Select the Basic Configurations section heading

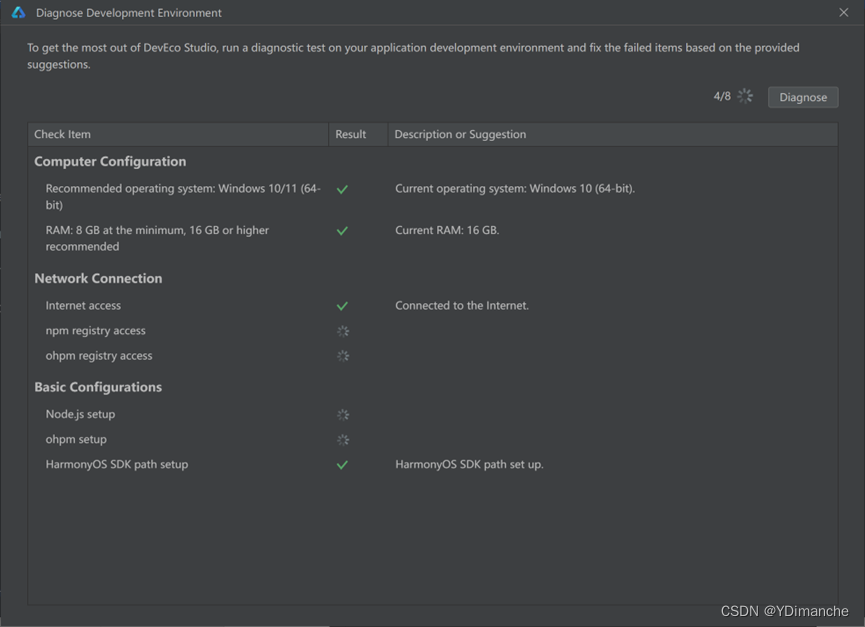pyautogui.click(x=98, y=387)
